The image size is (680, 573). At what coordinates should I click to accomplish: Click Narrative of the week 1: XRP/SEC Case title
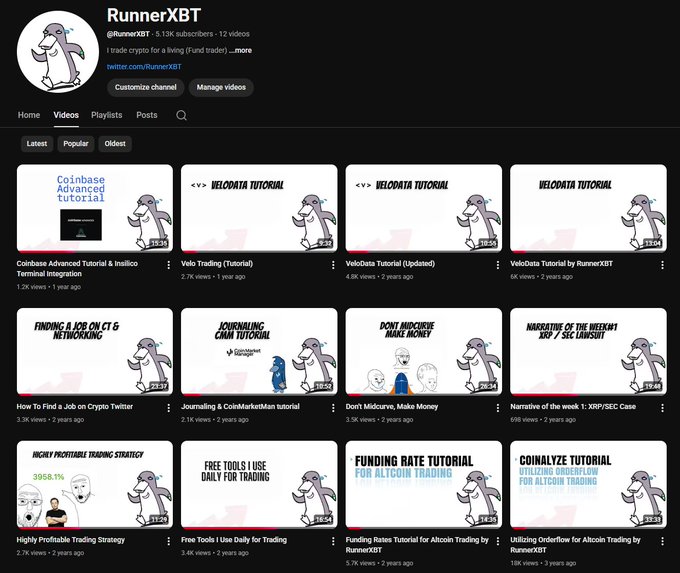click(x=573, y=406)
